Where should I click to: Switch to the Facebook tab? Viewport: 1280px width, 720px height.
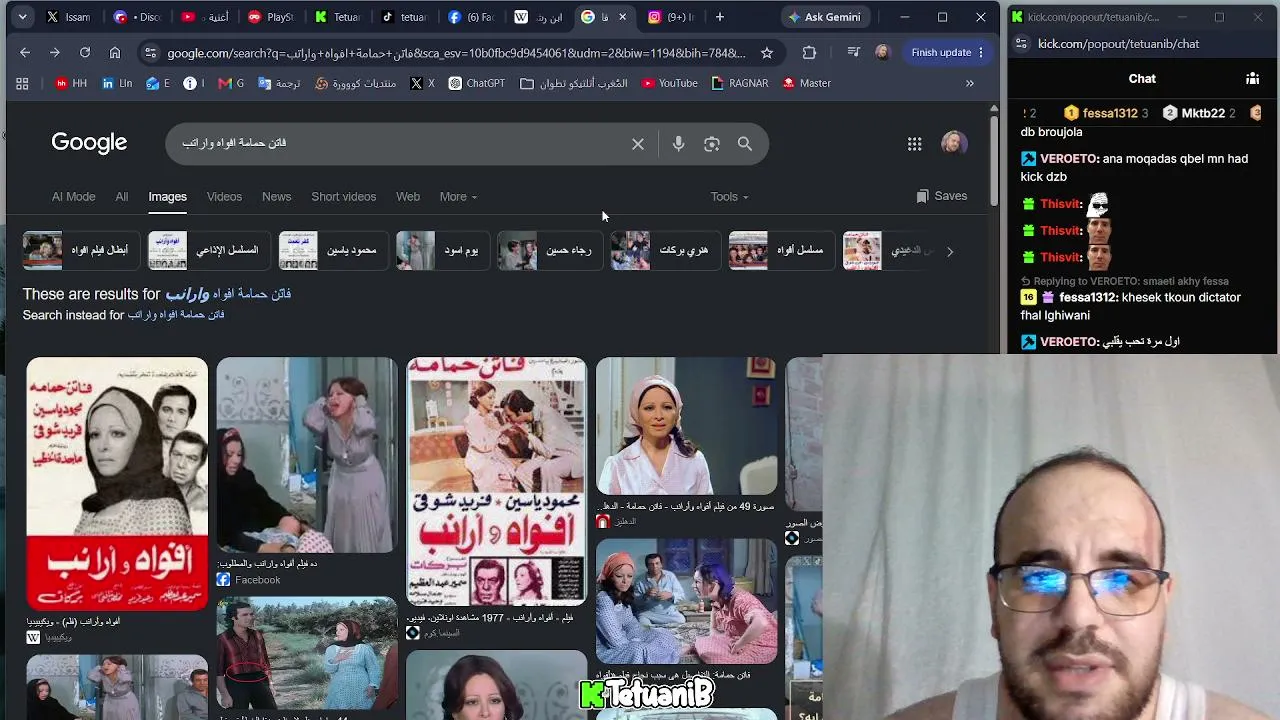point(471,17)
